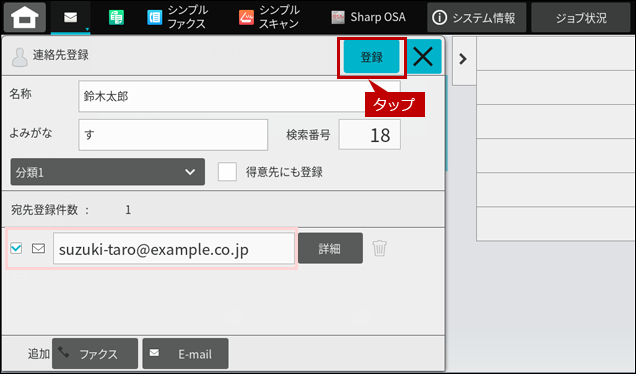Close the contact registration dialog

click(x=423, y=57)
